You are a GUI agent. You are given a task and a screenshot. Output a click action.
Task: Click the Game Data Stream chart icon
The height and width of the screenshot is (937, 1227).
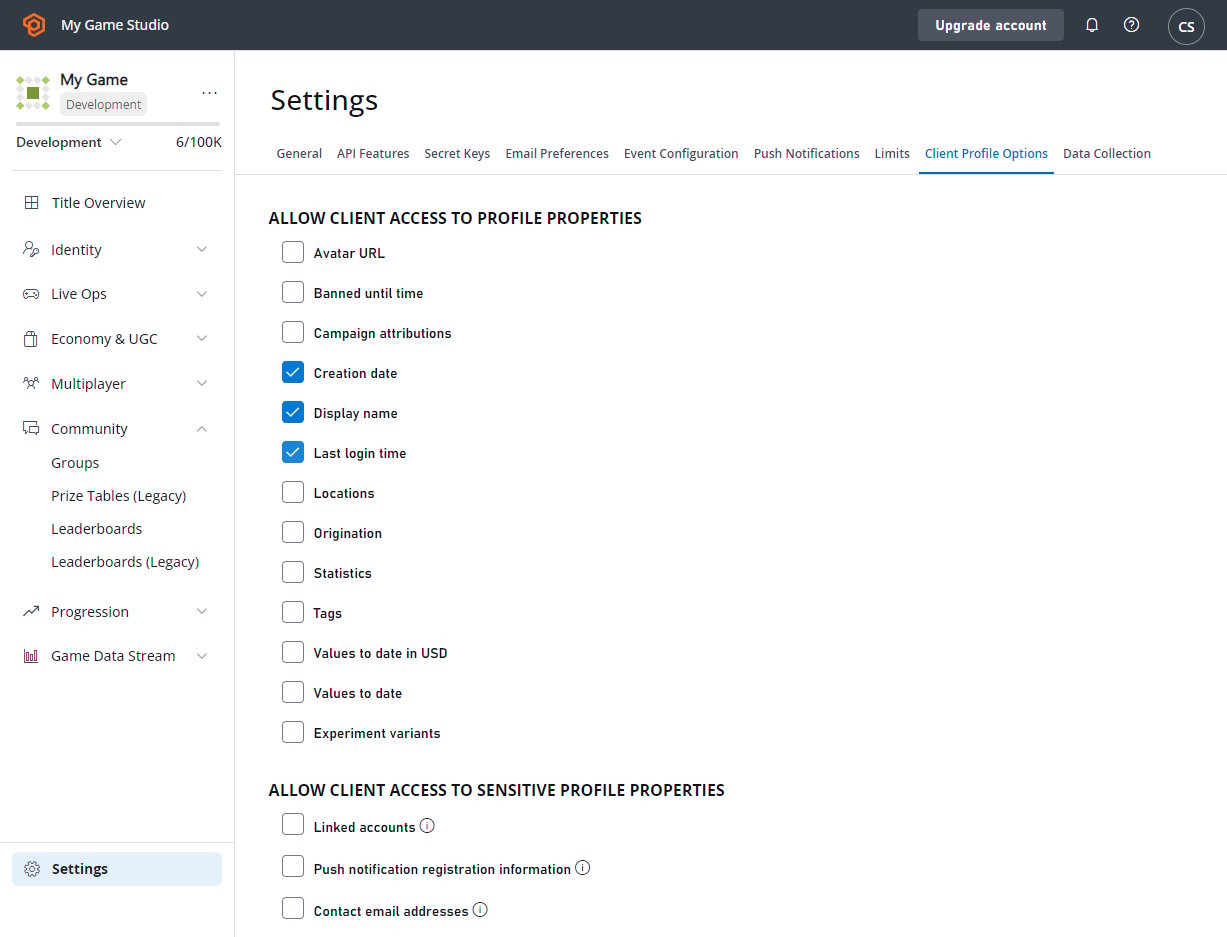[31, 656]
